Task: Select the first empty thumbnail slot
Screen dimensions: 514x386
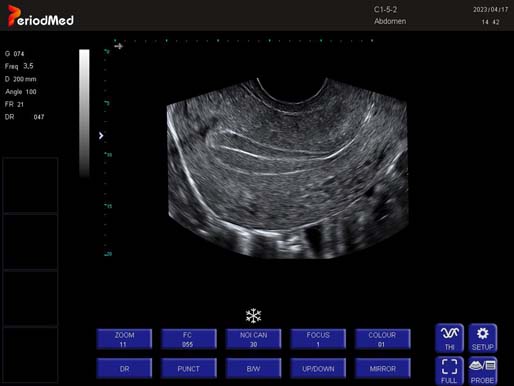Action: [x=31, y=185]
